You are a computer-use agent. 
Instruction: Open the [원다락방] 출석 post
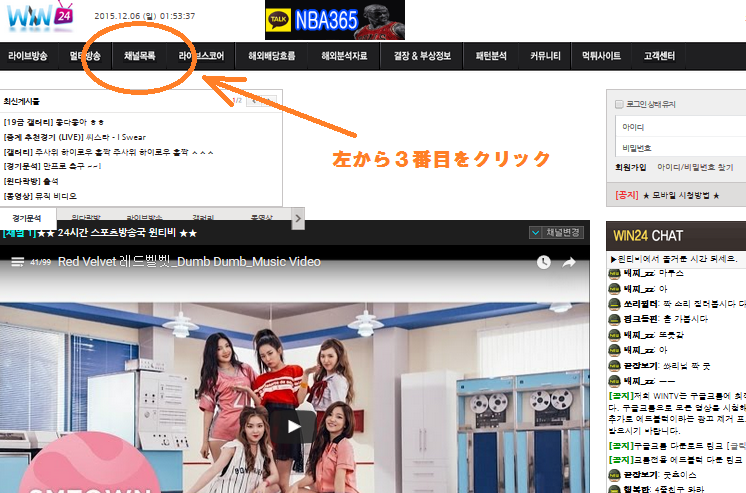tap(31, 181)
